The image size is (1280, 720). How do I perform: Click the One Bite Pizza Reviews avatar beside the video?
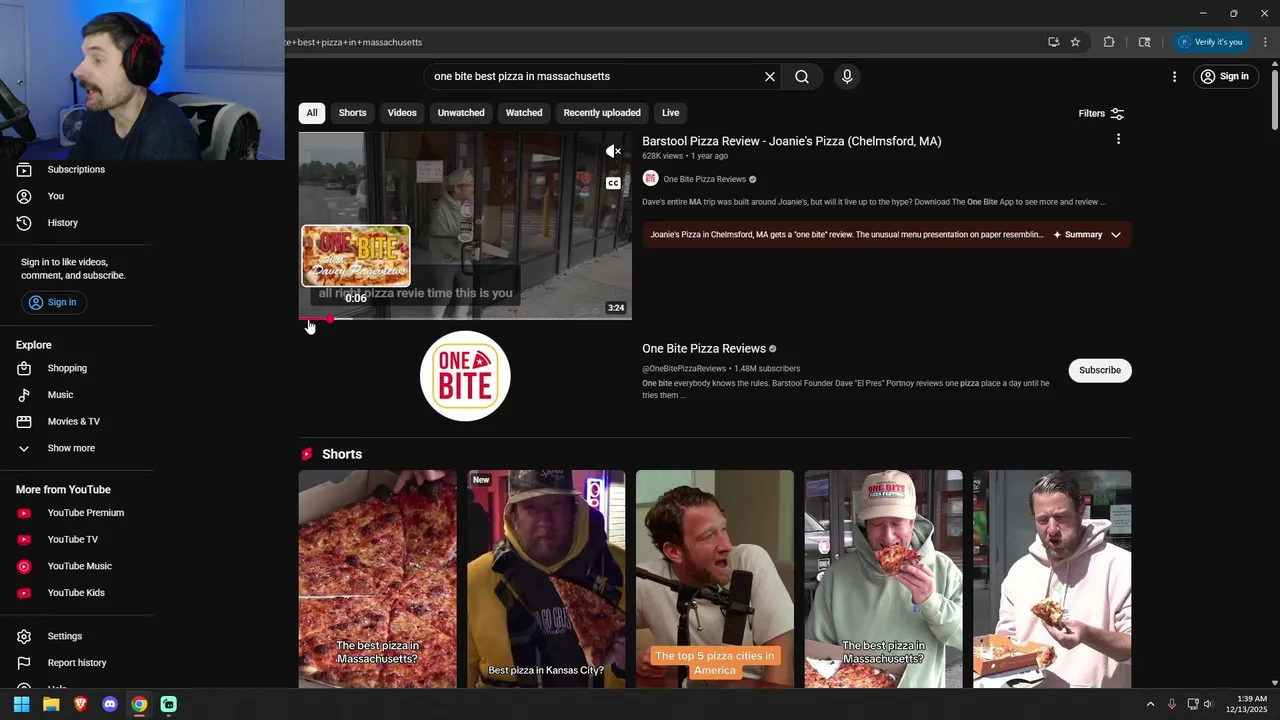(650, 179)
